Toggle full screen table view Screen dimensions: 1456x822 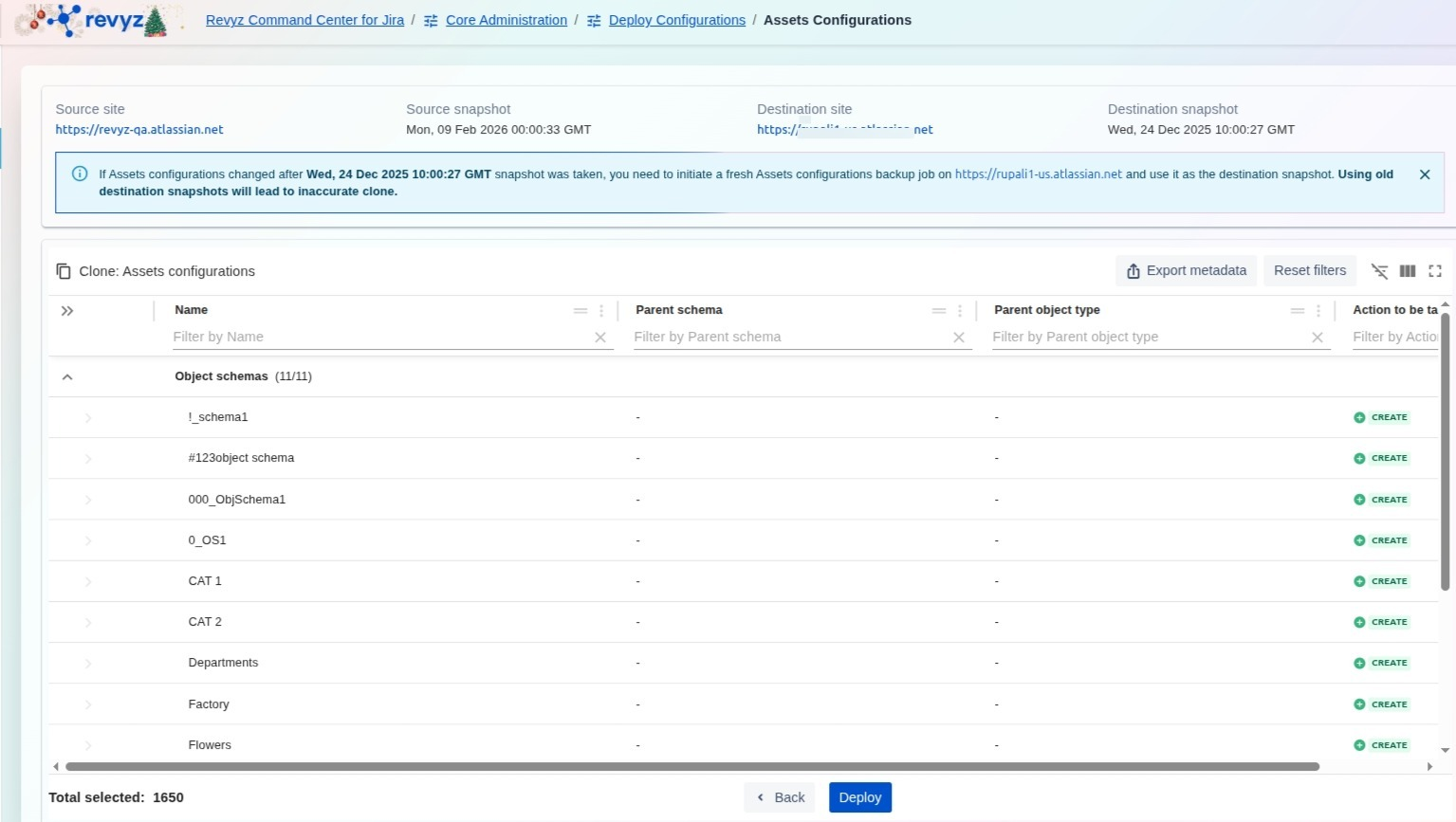pyautogui.click(x=1435, y=271)
